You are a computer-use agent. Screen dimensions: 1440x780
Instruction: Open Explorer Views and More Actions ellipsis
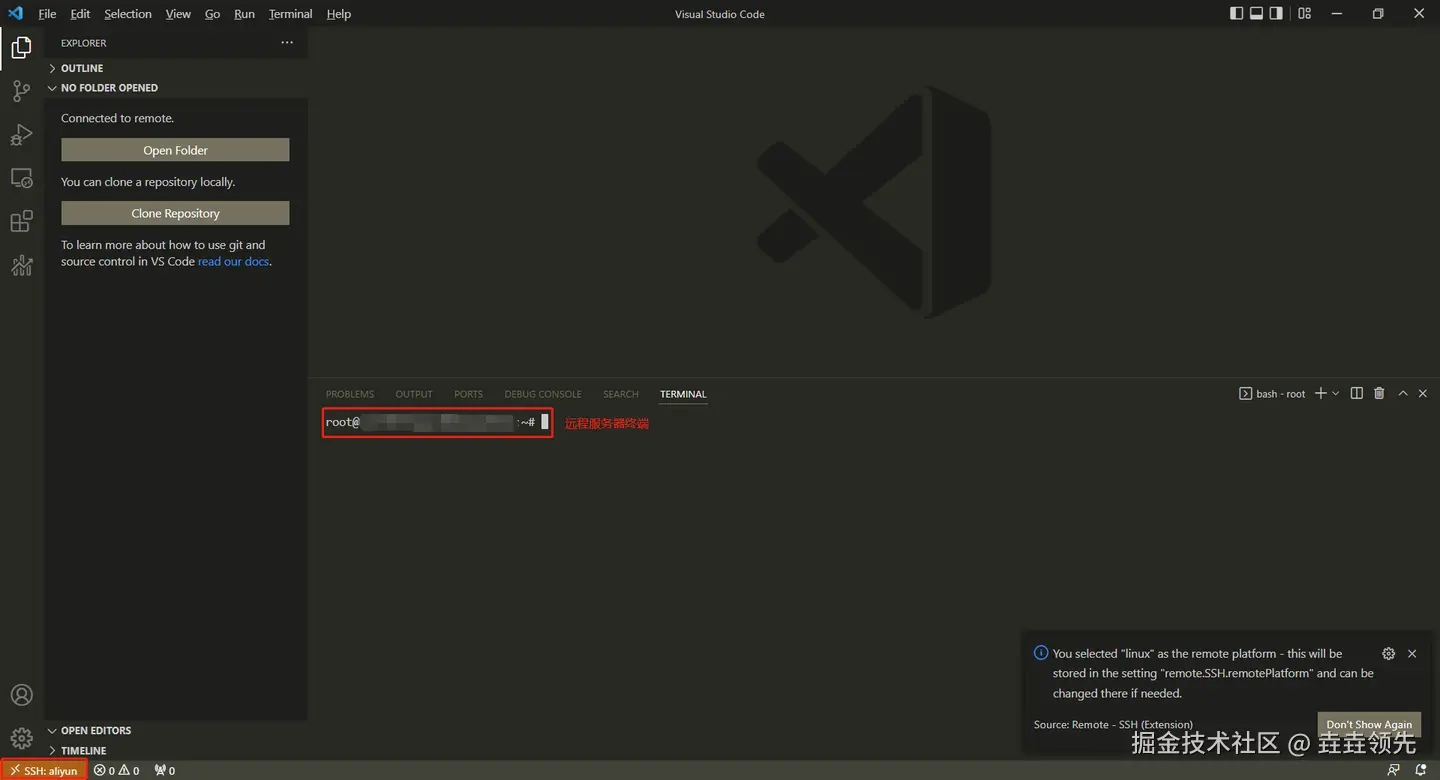[287, 43]
